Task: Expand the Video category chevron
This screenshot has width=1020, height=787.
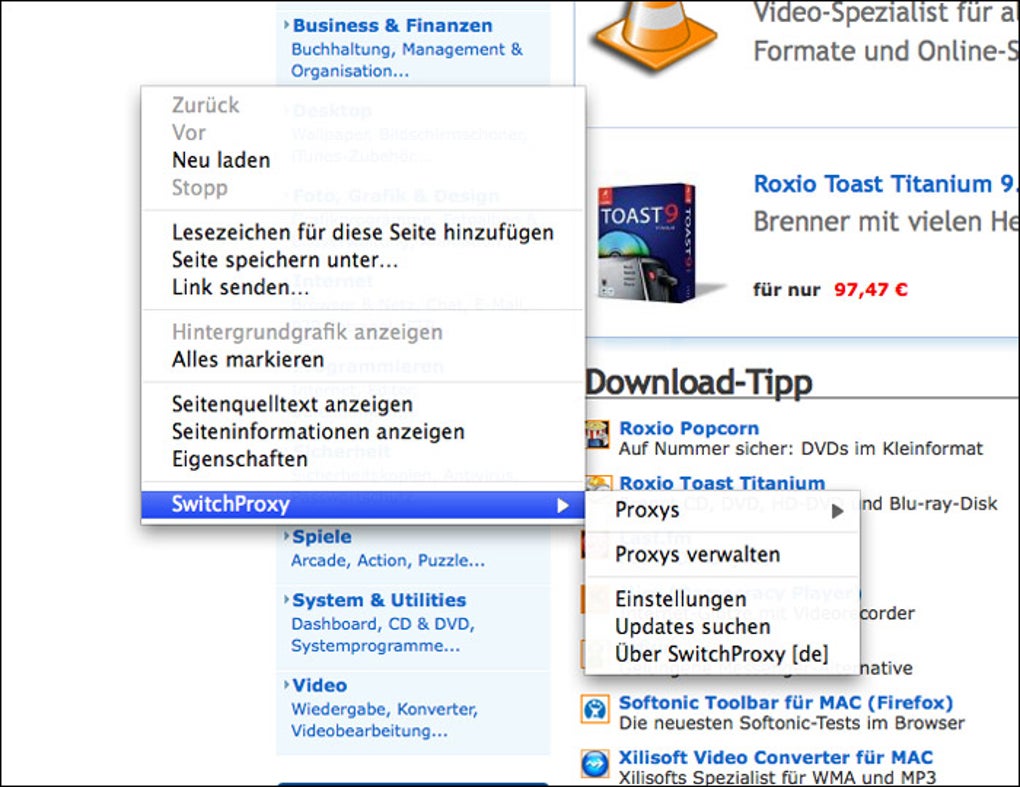Action: (288, 685)
